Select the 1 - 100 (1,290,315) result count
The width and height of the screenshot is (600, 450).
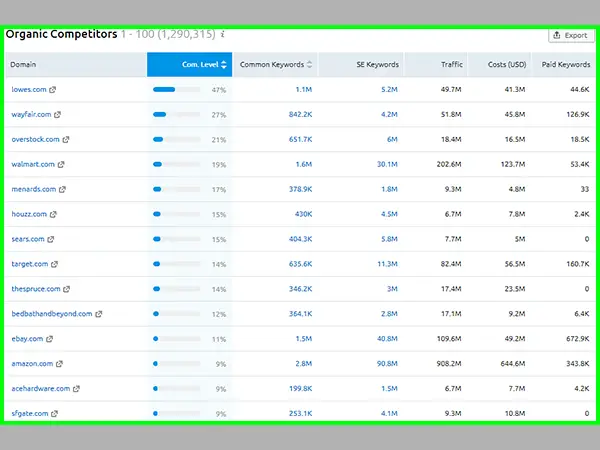click(168, 34)
